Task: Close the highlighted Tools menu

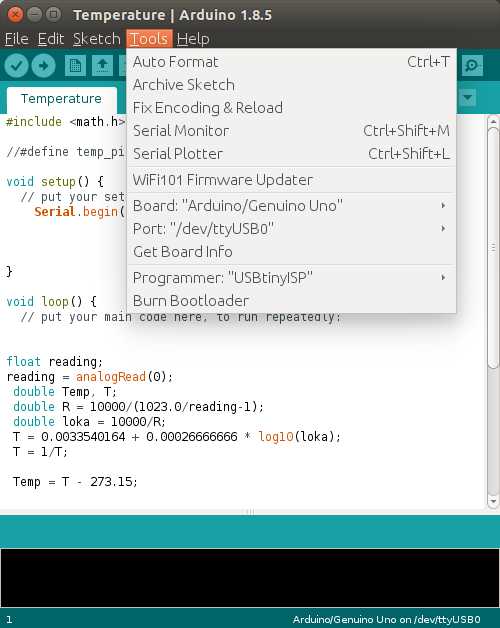Action: 149,39
